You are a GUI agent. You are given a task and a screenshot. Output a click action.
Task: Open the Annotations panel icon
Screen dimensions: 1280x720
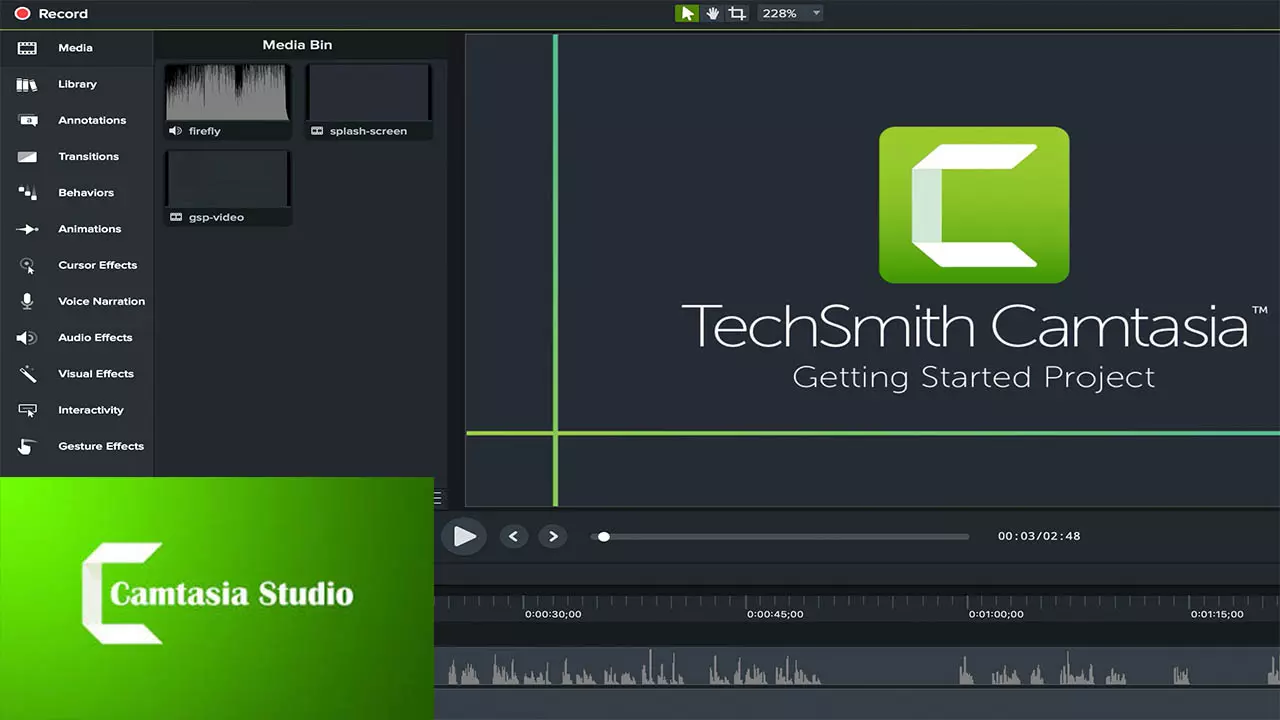coord(28,121)
